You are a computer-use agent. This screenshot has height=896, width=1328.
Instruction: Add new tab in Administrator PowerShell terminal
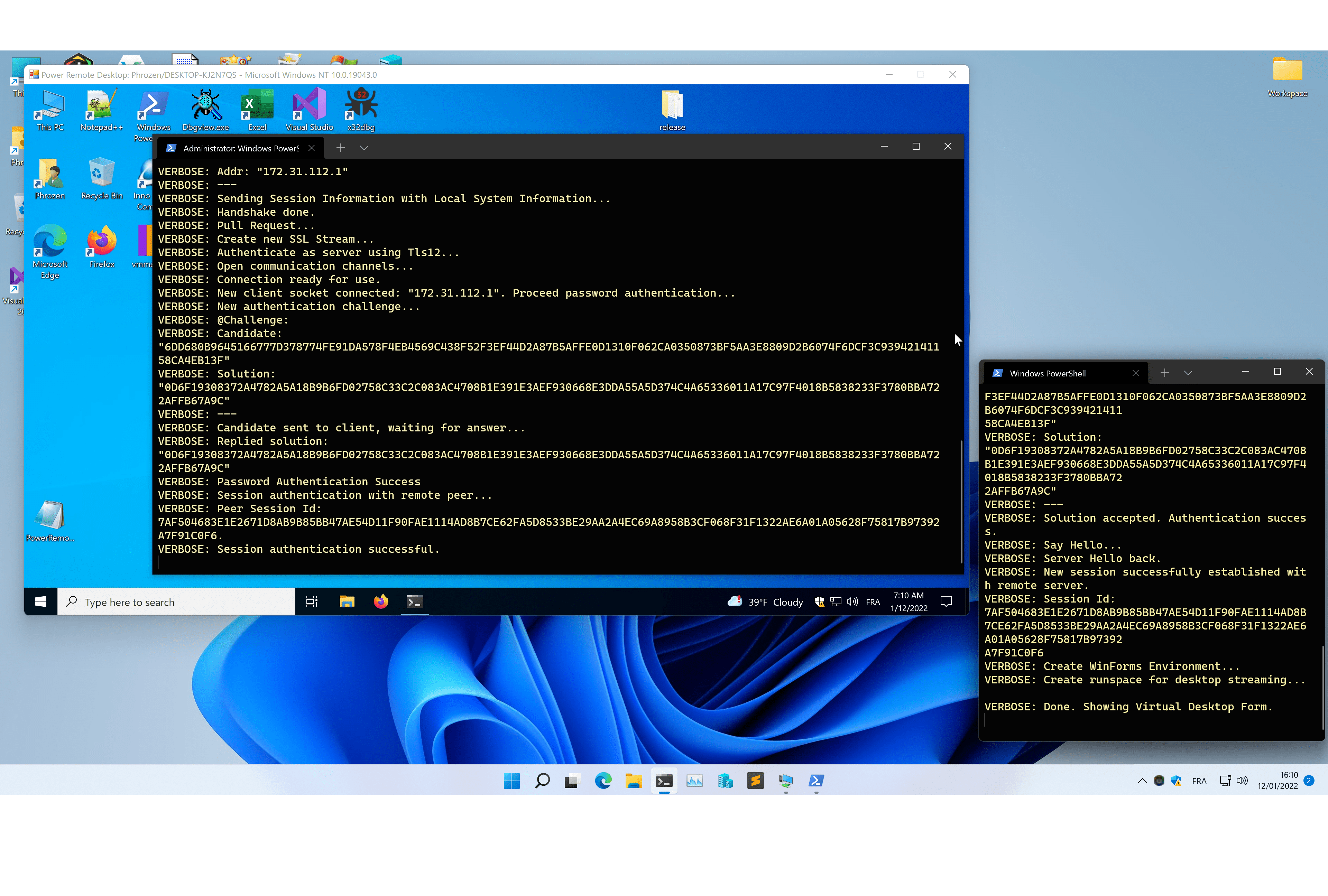pyautogui.click(x=341, y=148)
